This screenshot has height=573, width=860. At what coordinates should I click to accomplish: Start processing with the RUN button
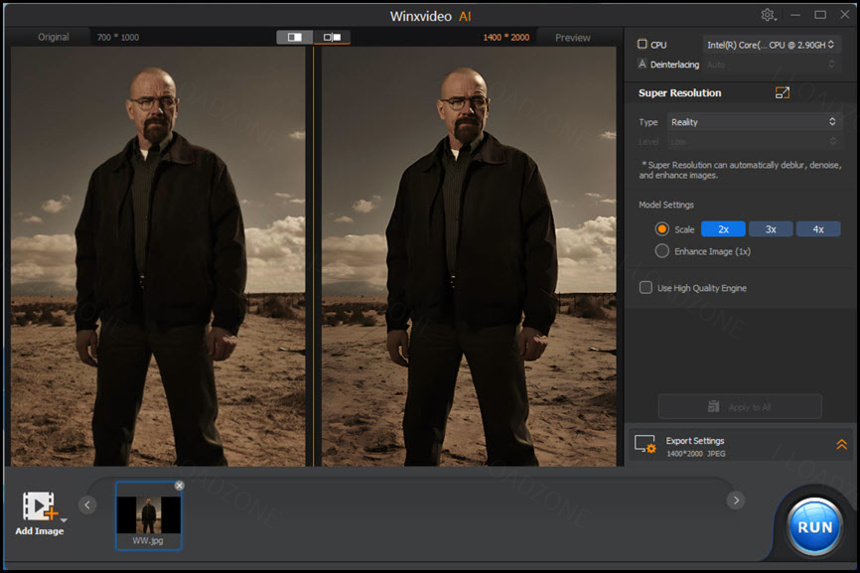[814, 527]
